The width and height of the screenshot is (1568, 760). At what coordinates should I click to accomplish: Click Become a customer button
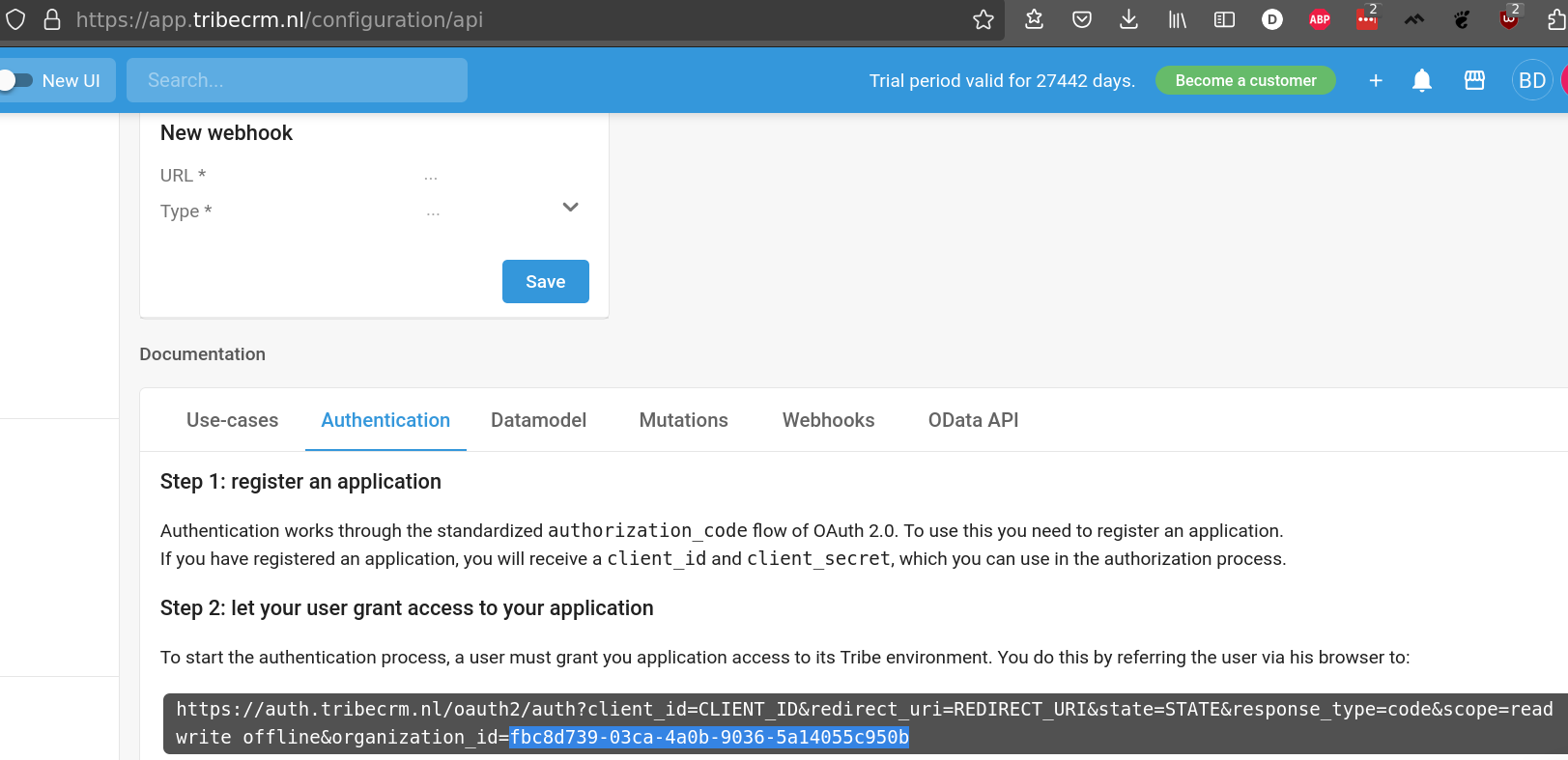click(1245, 80)
